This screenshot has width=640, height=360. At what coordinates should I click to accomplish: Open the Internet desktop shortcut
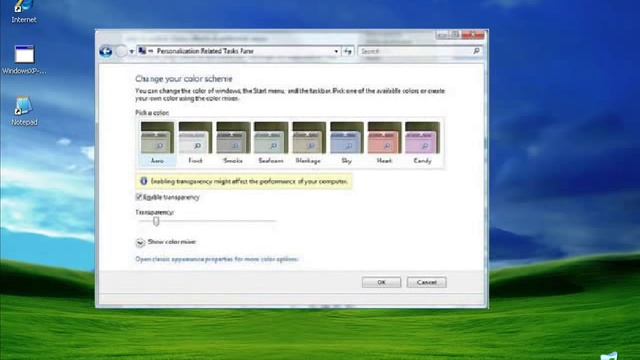tap(23, 11)
